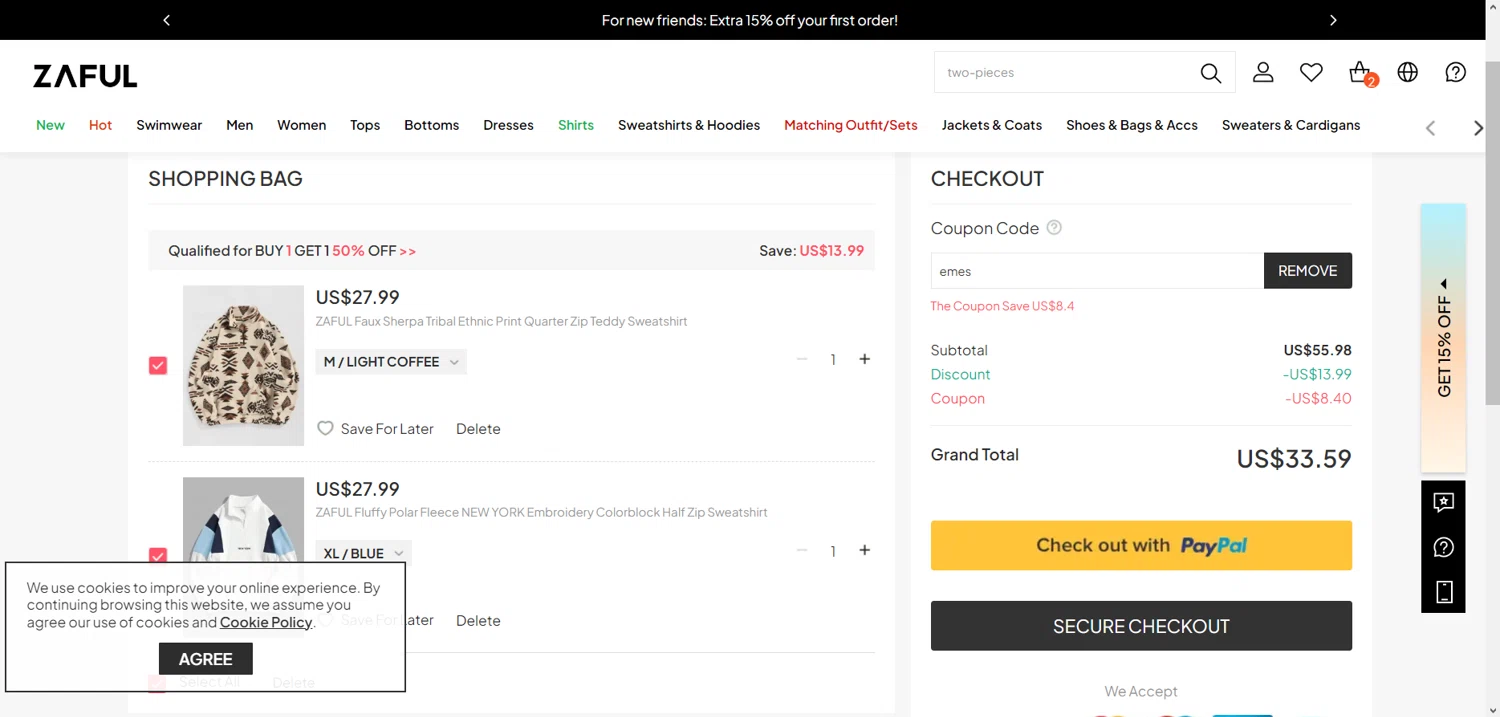
Task: Delete the NEW YORK Sweatshirt item
Action: point(478,620)
